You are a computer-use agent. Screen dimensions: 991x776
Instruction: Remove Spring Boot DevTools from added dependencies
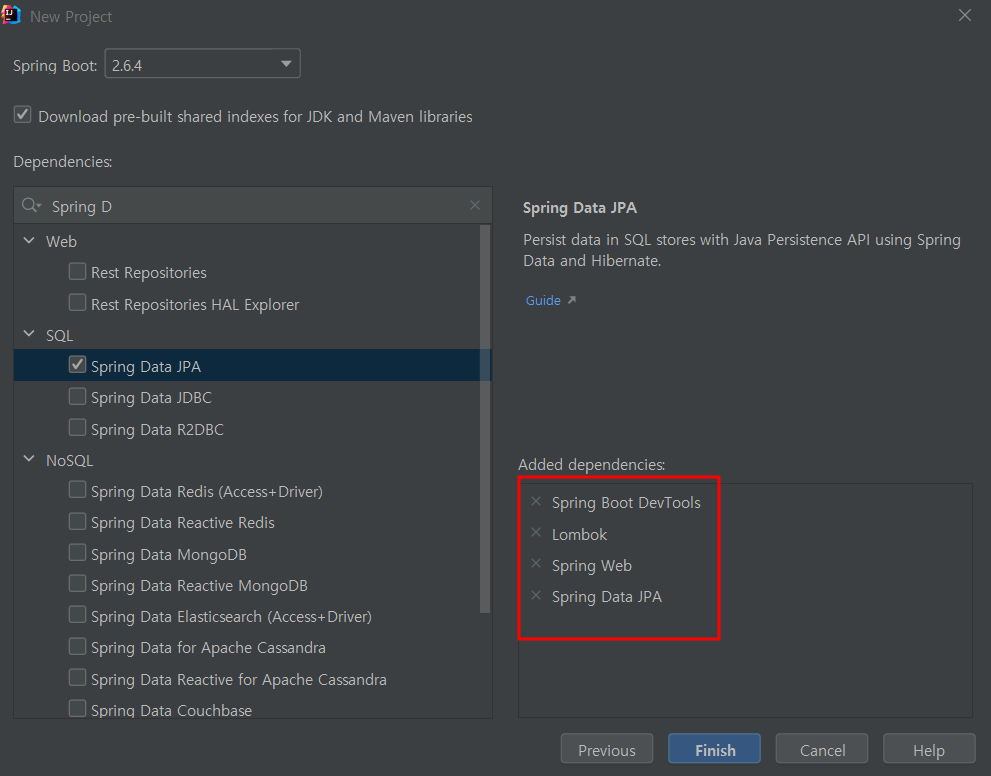[x=536, y=502]
